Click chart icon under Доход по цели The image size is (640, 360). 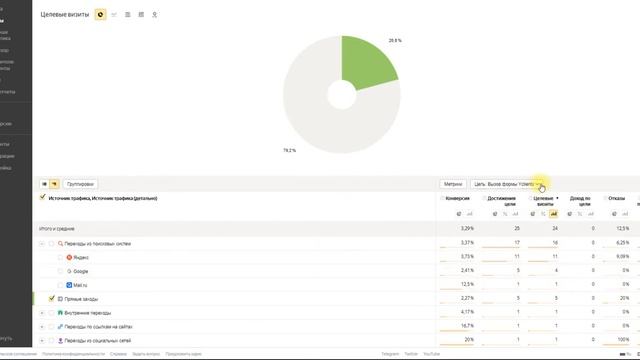click(x=590, y=214)
